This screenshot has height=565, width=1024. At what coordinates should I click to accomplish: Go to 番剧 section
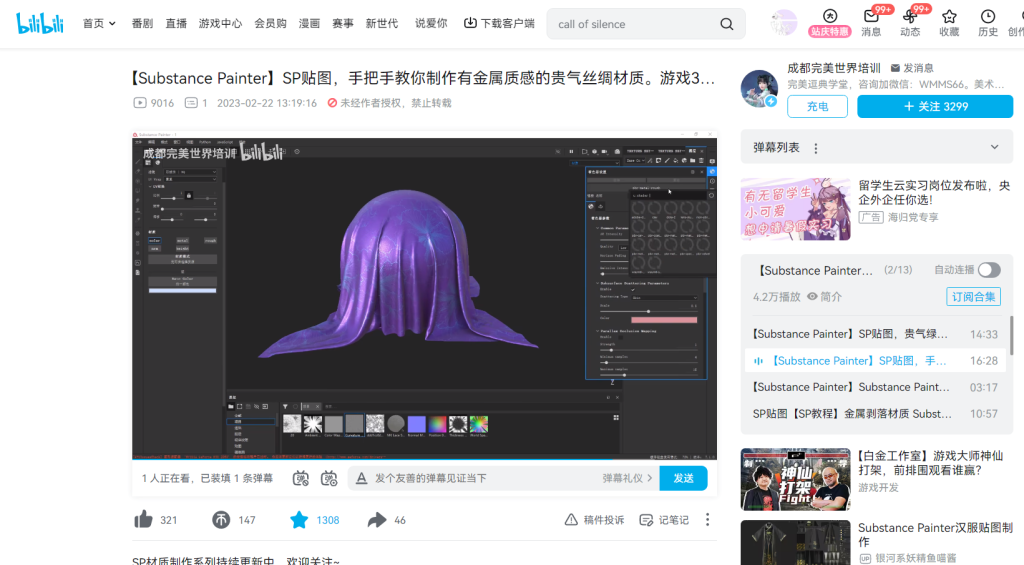[142, 24]
